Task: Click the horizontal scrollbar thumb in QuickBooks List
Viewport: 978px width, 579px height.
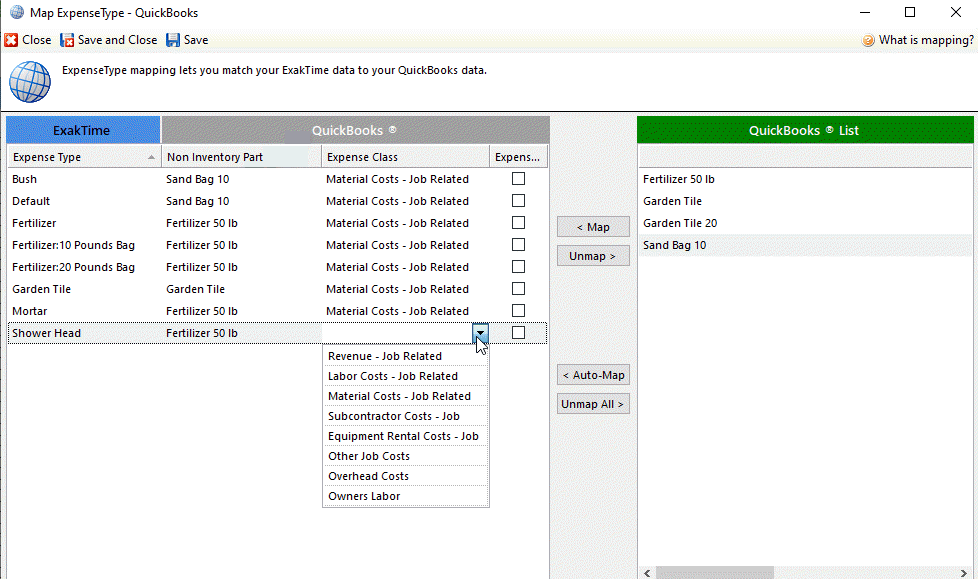Action: coord(715,573)
